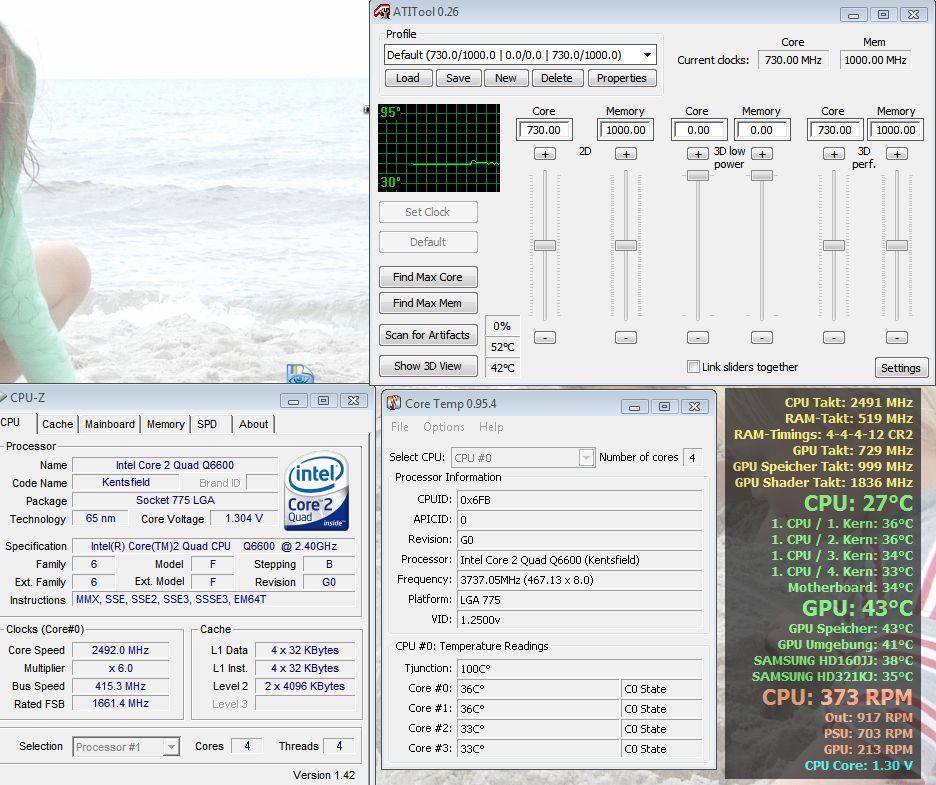This screenshot has width=936, height=785.
Task: Click the 2D Memory clock input field
Action: click(626, 130)
